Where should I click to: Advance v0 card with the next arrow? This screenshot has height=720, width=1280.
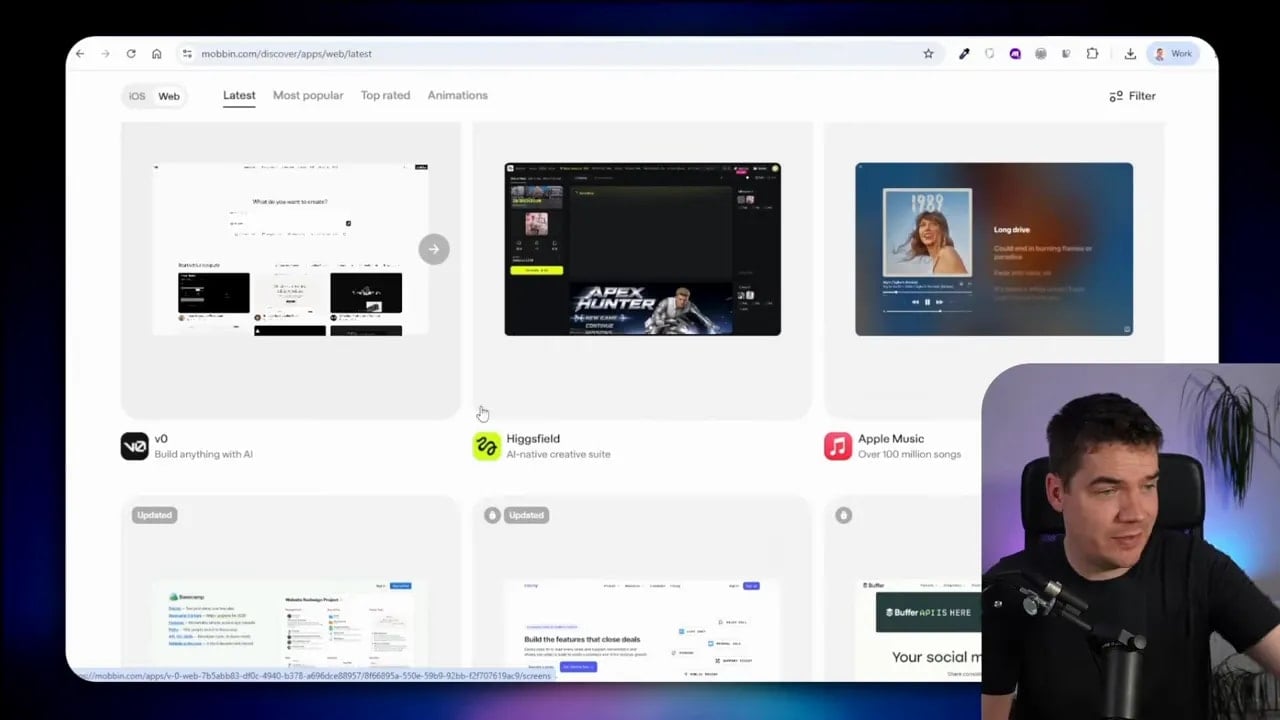pyautogui.click(x=434, y=249)
